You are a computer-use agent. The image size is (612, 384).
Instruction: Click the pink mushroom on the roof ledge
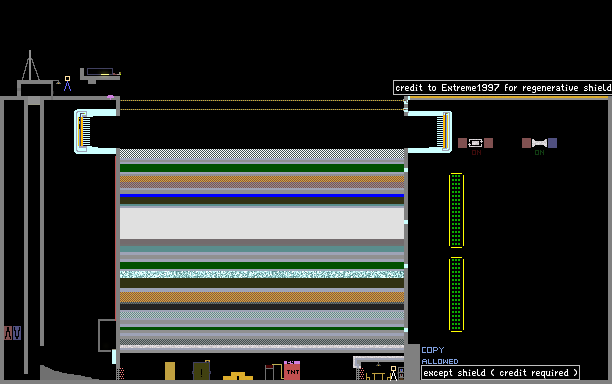pos(110,96)
